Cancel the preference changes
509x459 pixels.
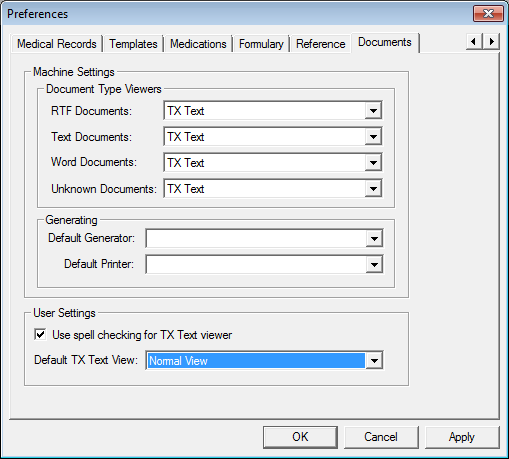(381, 437)
